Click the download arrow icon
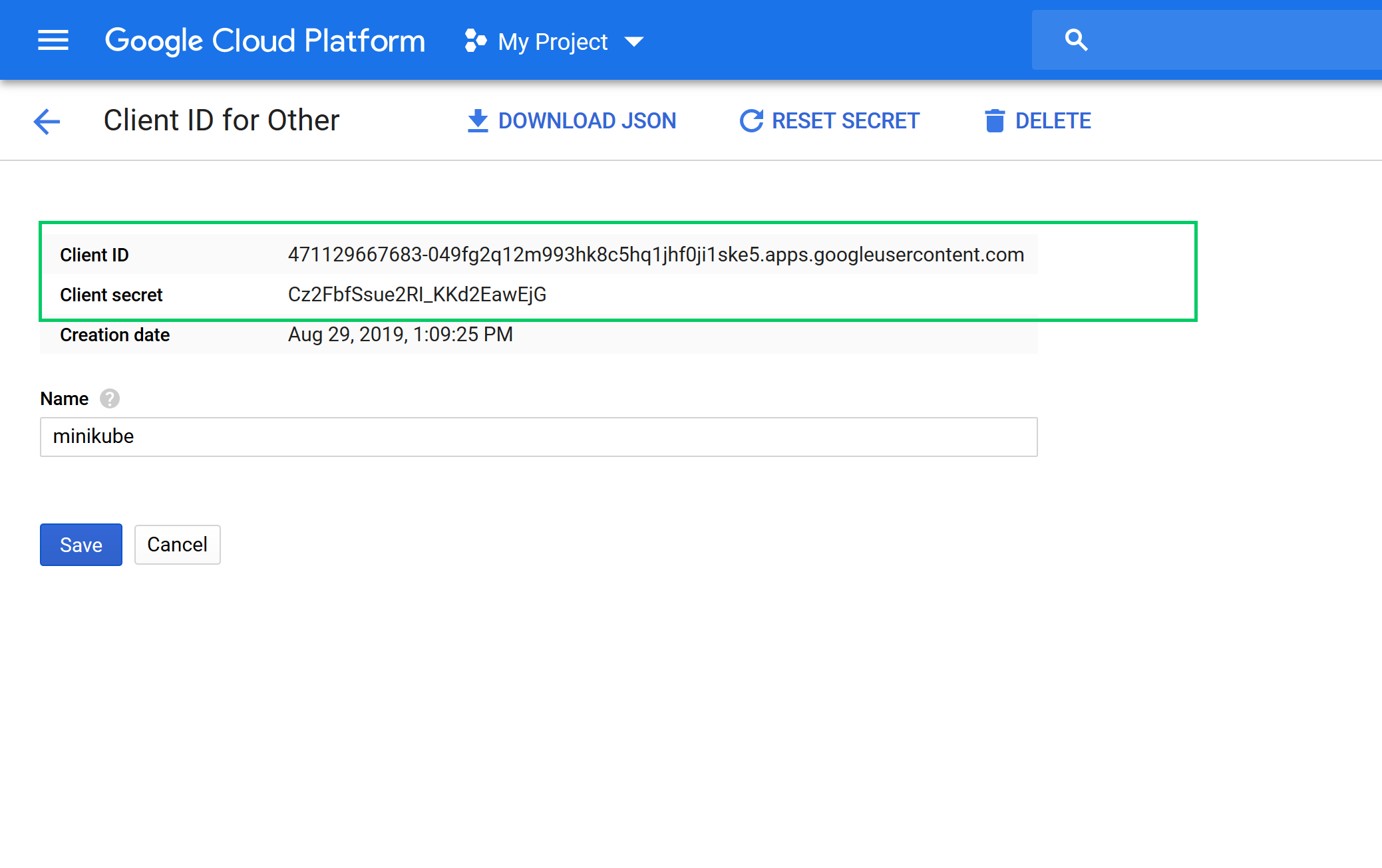This screenshot has height=868, width=1382. pyautogui.click(x=477, y=121)
